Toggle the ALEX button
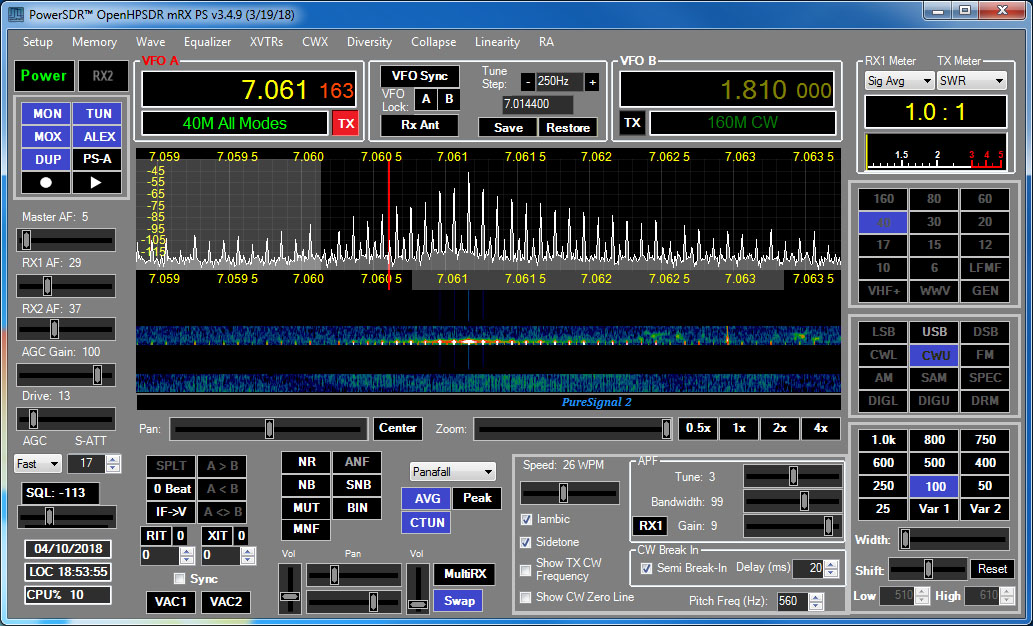This screenshot has height=626, width=1033. (98, 136)
